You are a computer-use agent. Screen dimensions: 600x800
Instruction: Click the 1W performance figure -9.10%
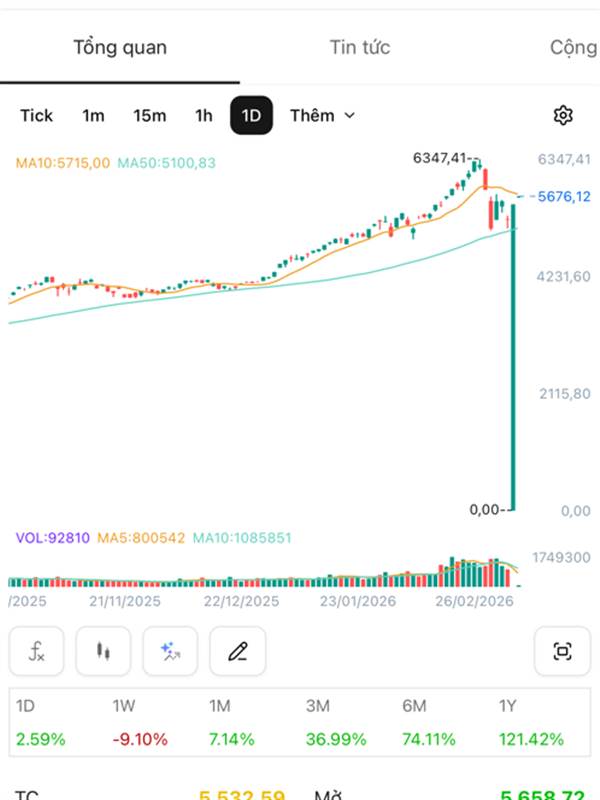(140, 740)
